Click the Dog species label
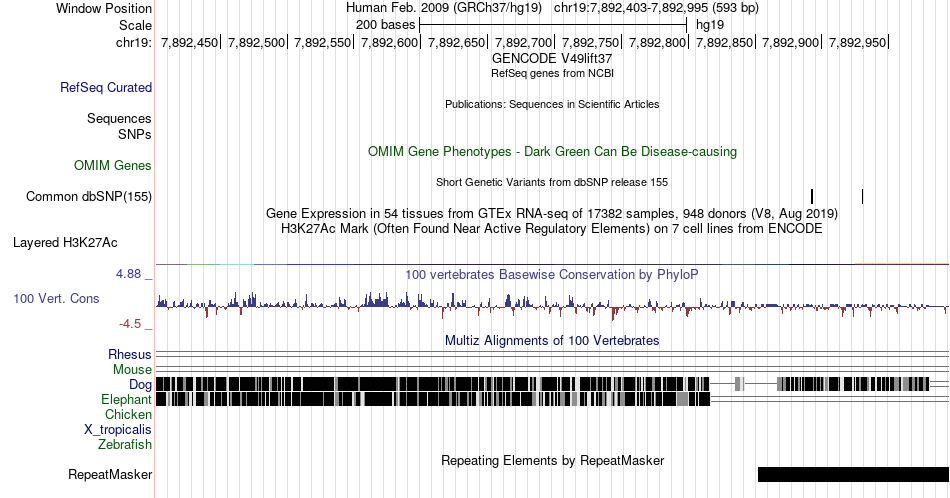950x498 pixels. click(x=140, y=385)
